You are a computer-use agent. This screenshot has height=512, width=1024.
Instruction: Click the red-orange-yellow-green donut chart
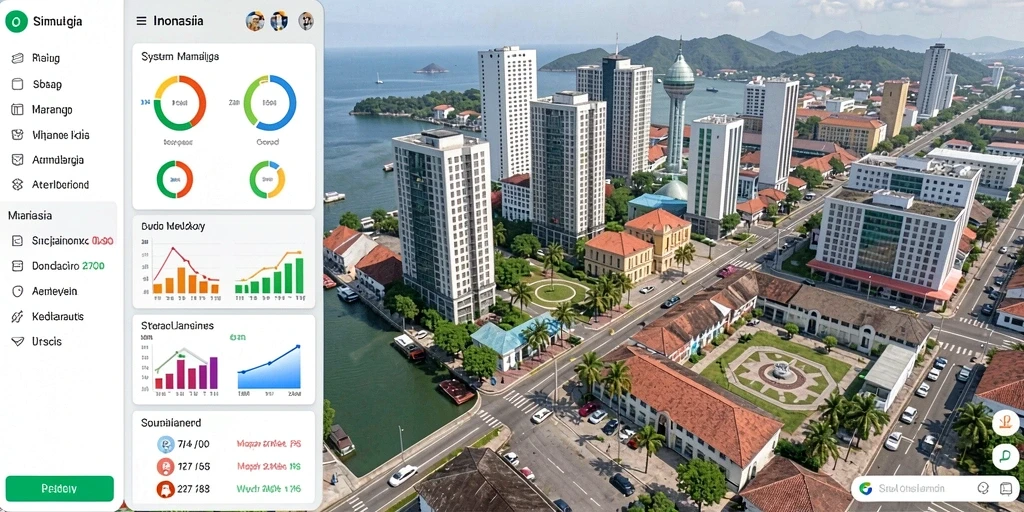(x=180, y=103)
